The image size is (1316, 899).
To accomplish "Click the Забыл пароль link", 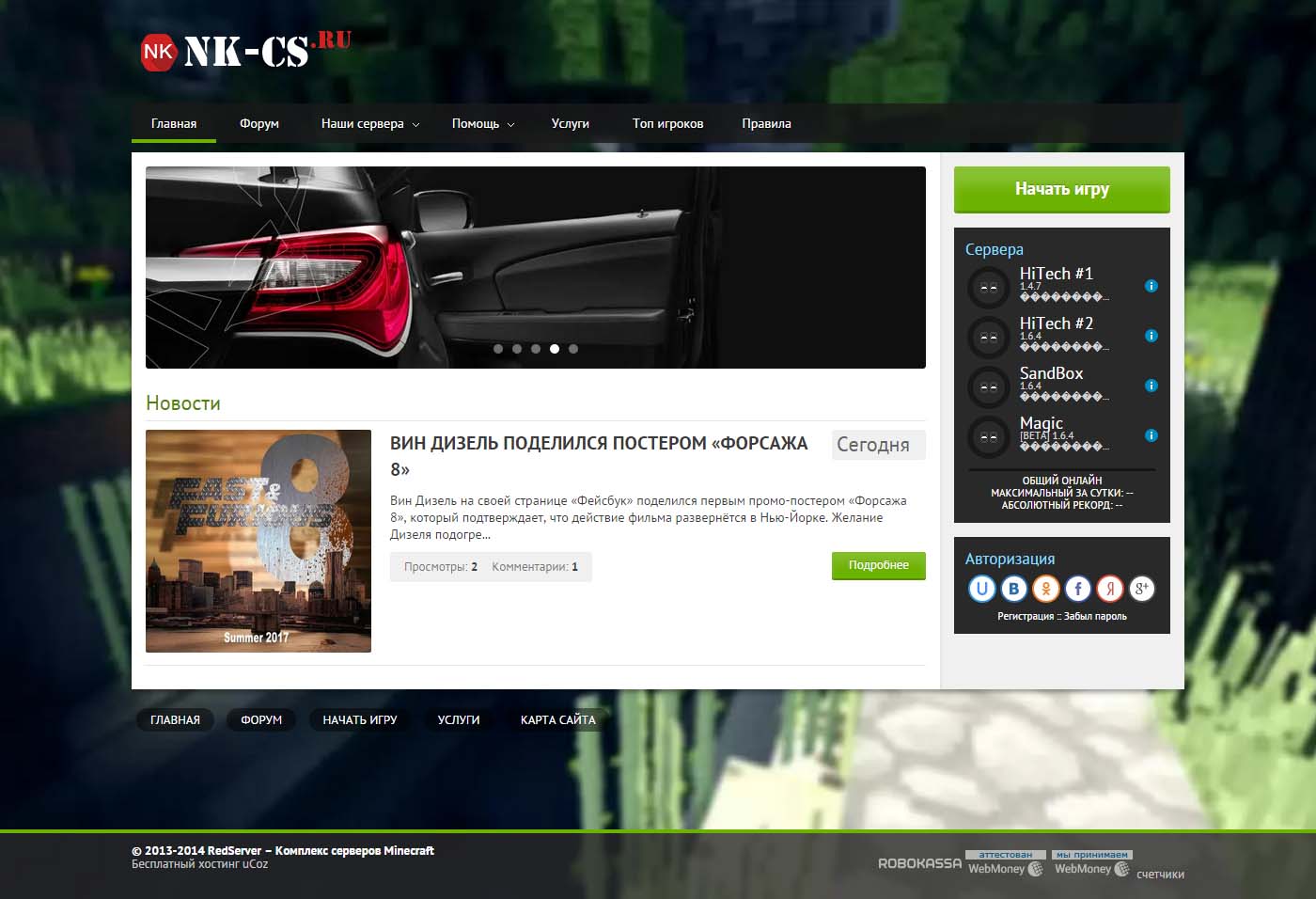I will (1095, 617).
